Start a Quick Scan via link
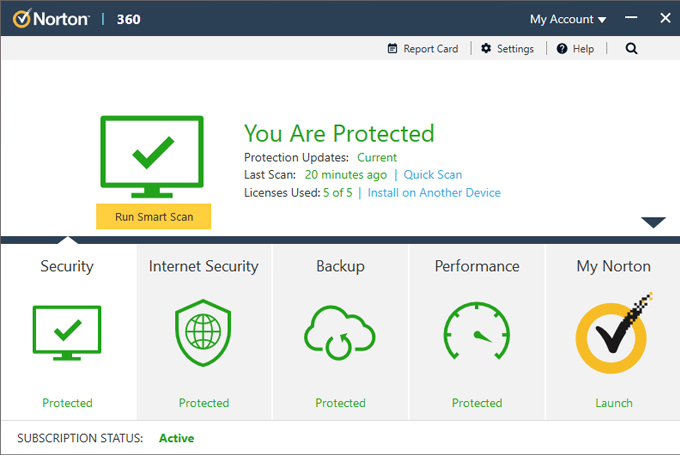Image resolution: width=680 pixels, height=457 pixels. coord(432,175)
